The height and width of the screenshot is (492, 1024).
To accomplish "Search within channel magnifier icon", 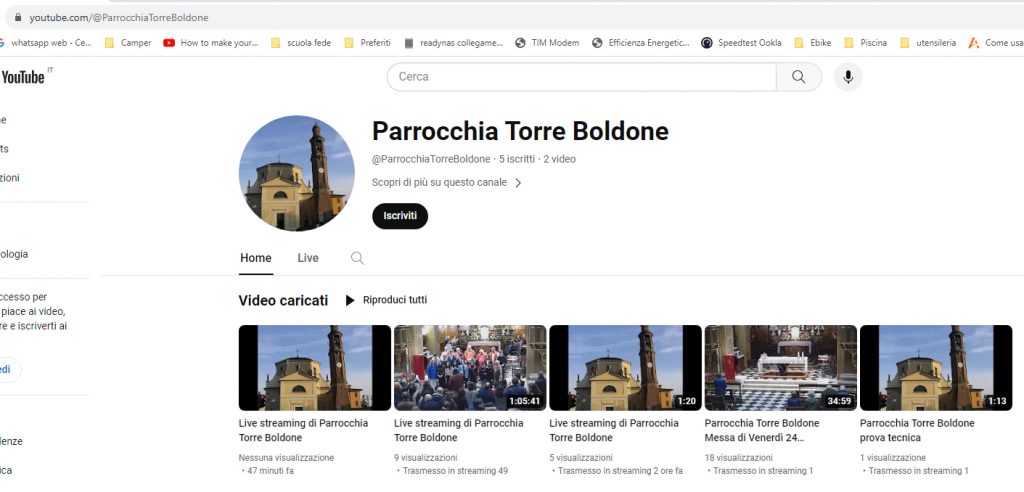I will (x=357, y=258).
